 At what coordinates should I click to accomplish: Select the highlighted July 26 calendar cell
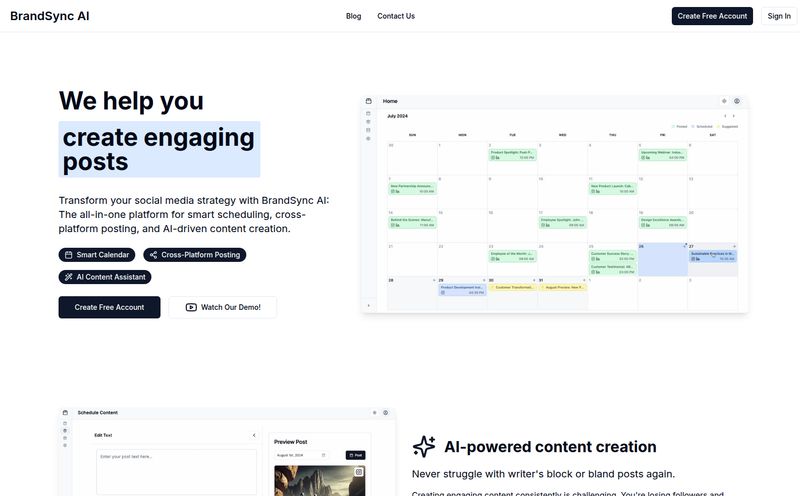(x=662, y=260)
